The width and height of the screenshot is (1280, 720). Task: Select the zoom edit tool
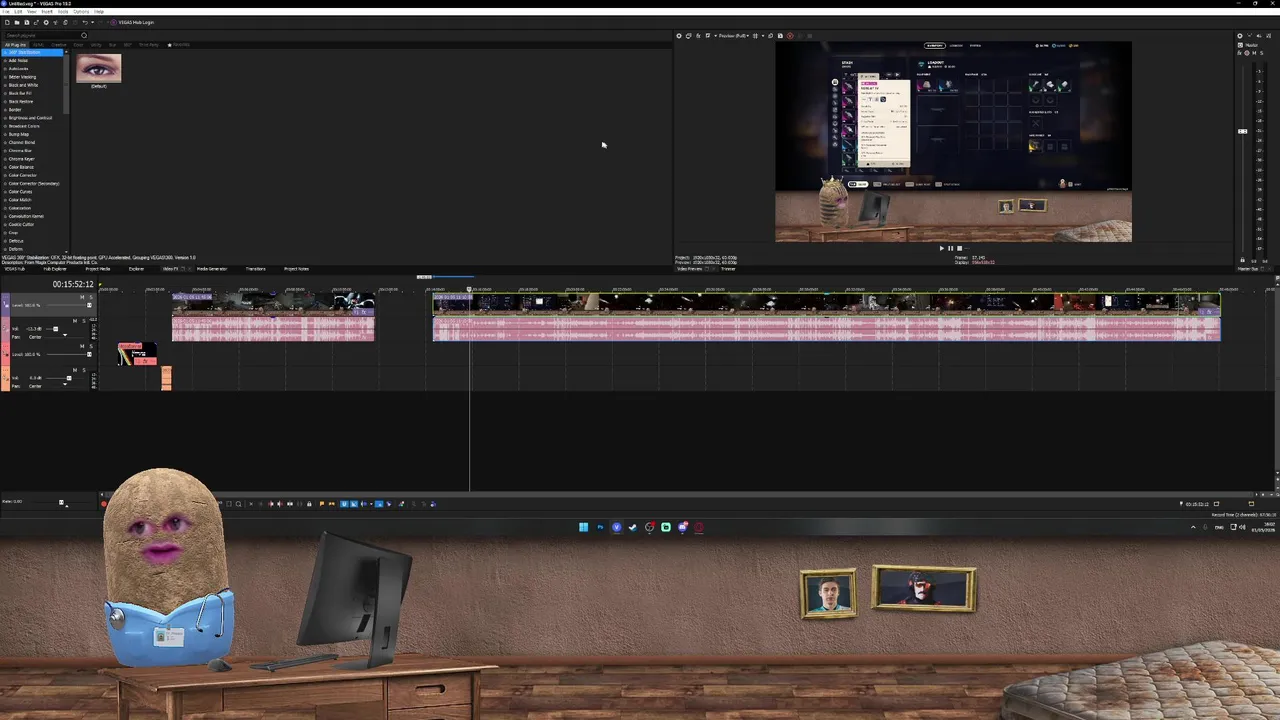pyautogui.click(x=238, y=504)
